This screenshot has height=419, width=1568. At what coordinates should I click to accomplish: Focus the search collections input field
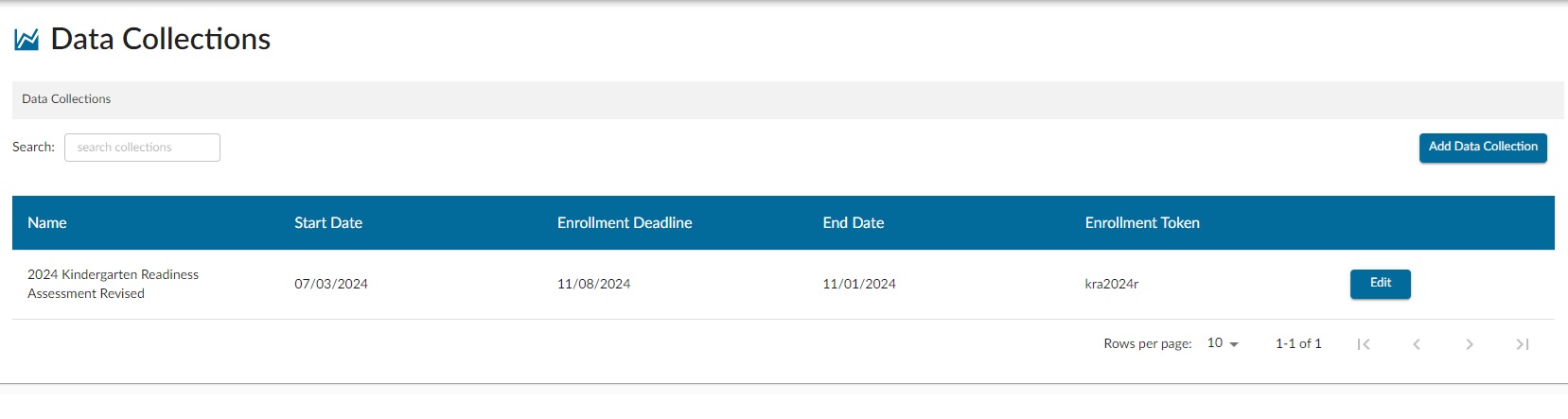point(142,148)
